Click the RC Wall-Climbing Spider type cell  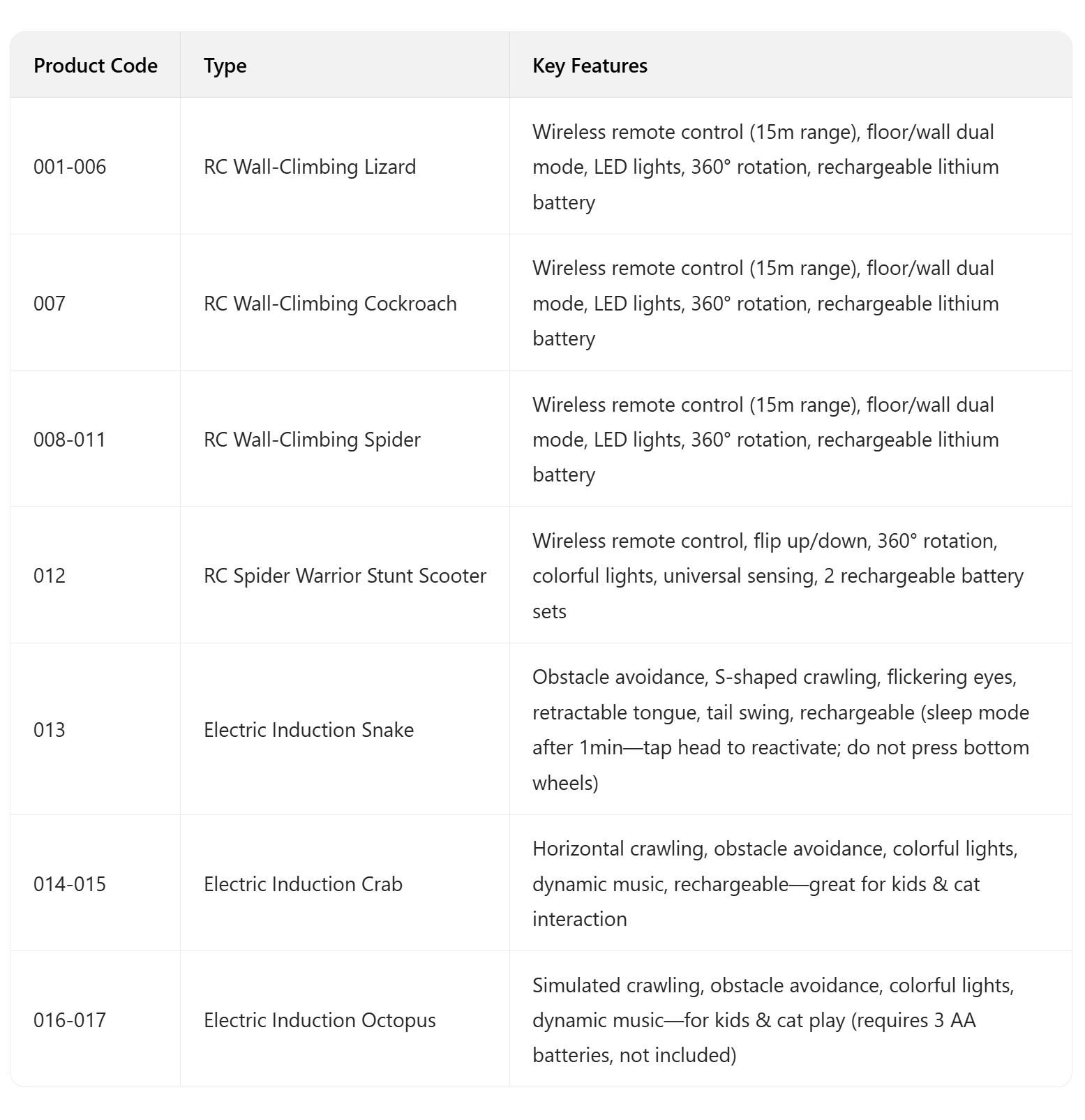tap(312, 440)
